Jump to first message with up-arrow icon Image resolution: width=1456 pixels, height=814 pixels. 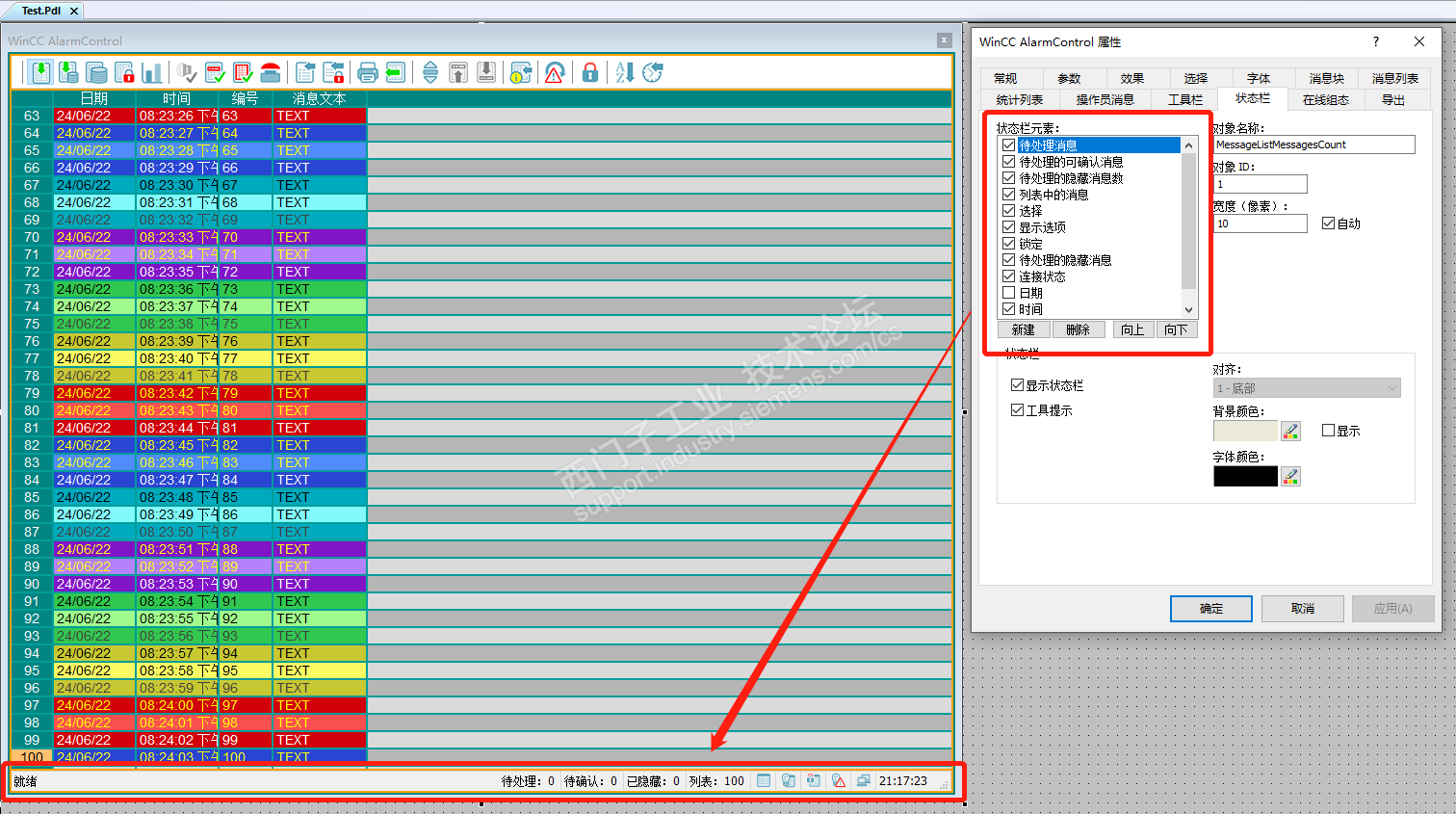(458, 72)
